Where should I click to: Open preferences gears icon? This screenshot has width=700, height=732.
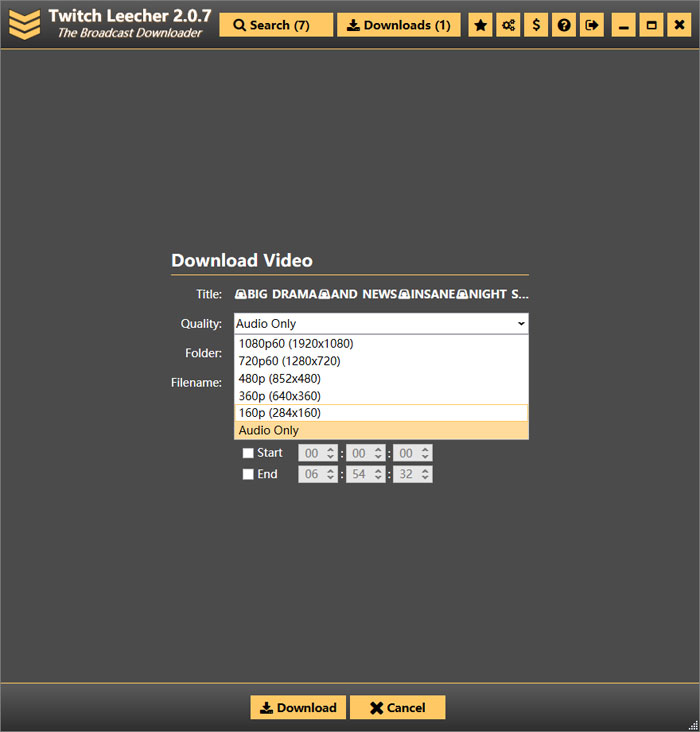pos(508,25)
